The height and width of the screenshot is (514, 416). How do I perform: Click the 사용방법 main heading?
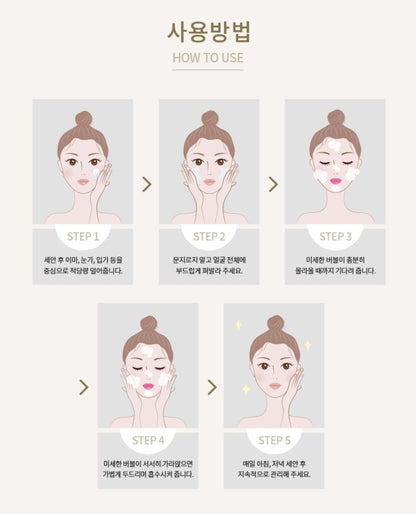pos(209,32)
